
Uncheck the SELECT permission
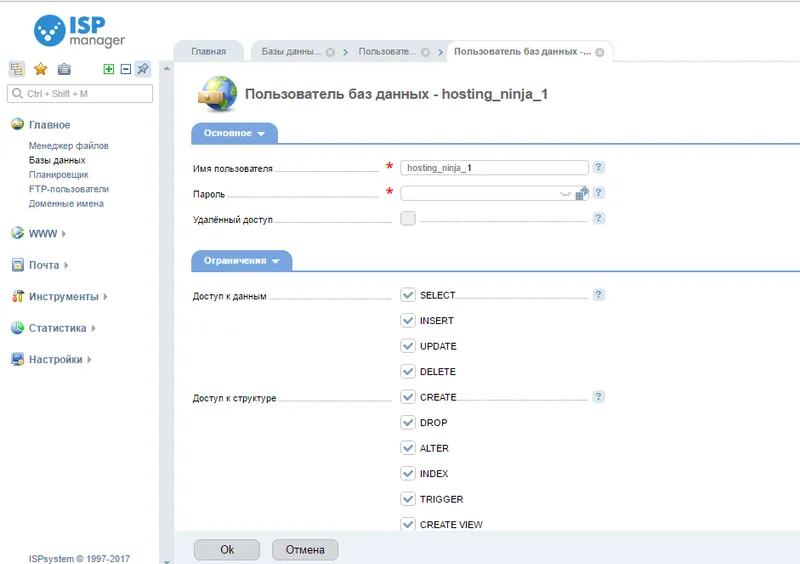408,295
